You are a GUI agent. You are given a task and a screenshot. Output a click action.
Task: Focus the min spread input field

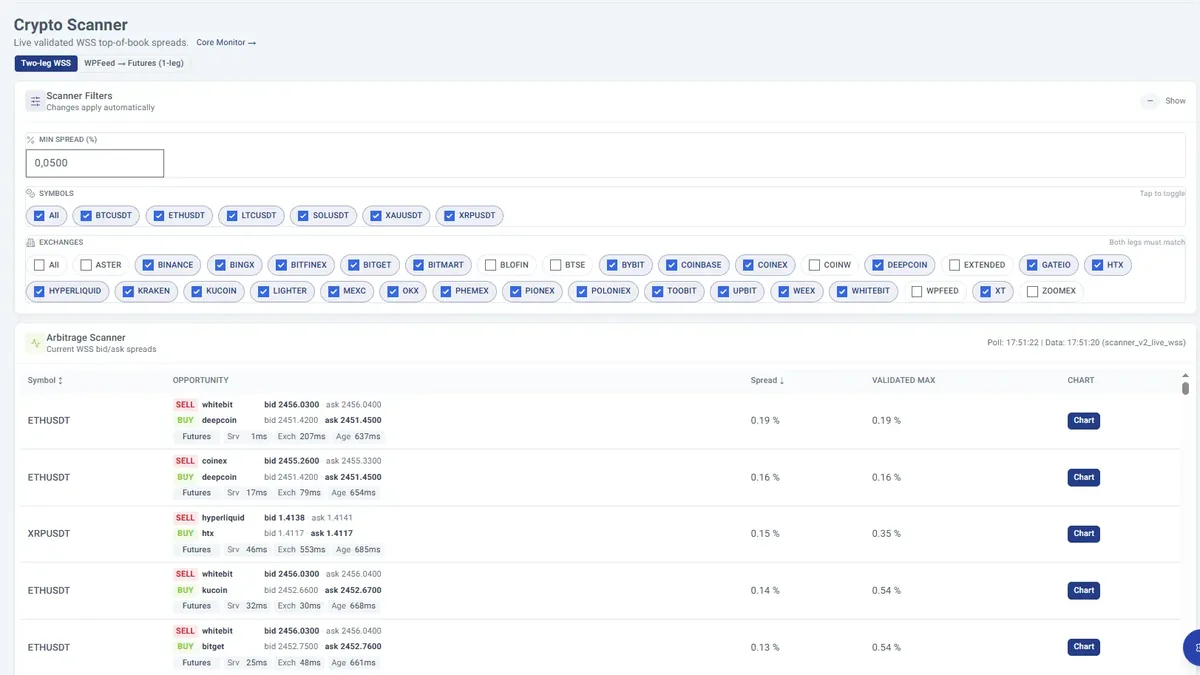(95, 163)
